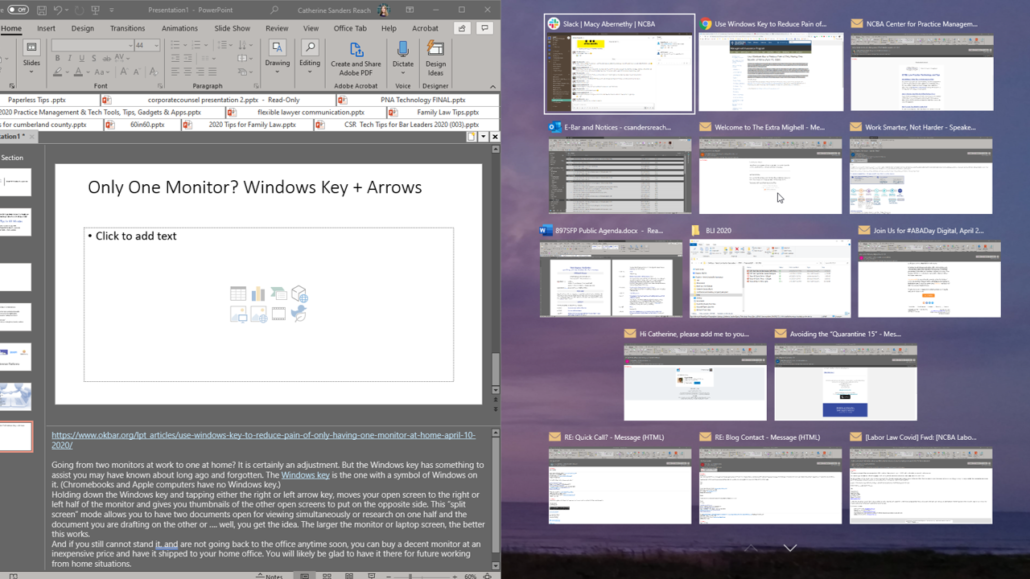Image resolution: width=1030 pixels, height=579 pixels.
Task: Open the Transitions ribbon tab
Action: (x=127, y=29)
